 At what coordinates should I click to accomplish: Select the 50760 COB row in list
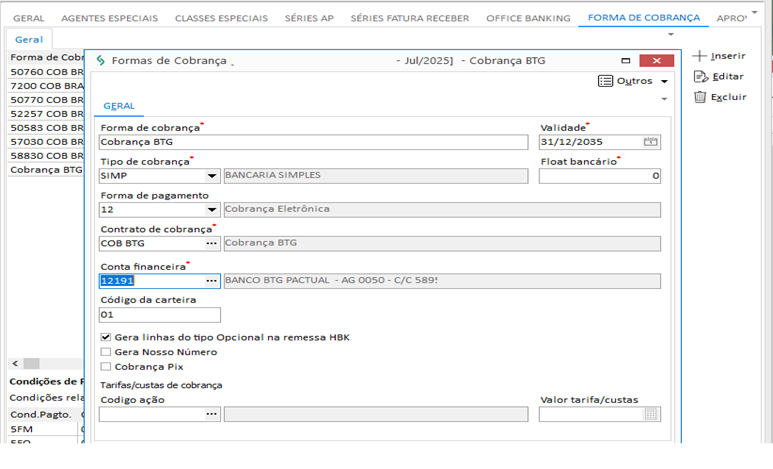[x=45, y=72]
